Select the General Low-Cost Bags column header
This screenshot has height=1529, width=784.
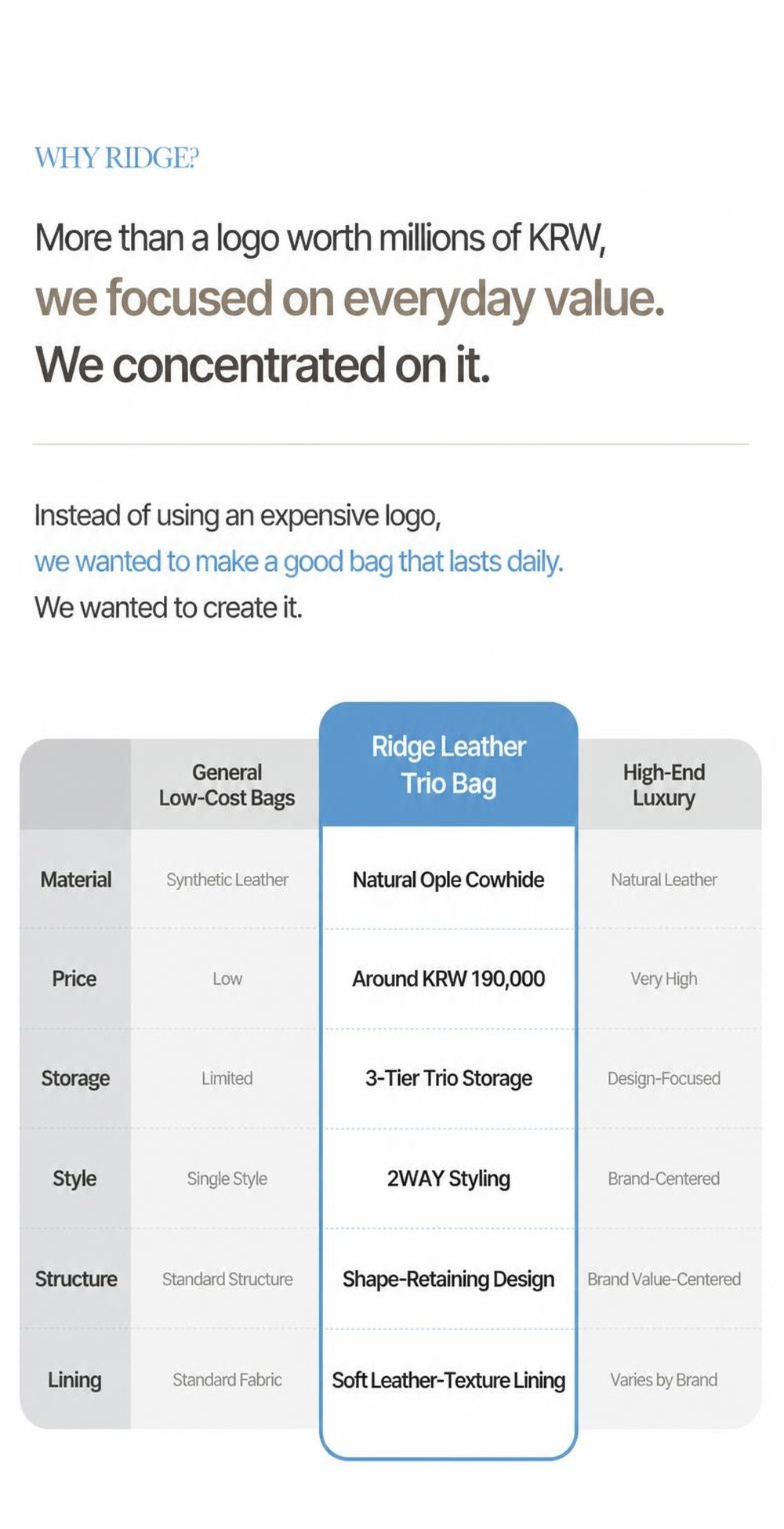tap(227, 785)
